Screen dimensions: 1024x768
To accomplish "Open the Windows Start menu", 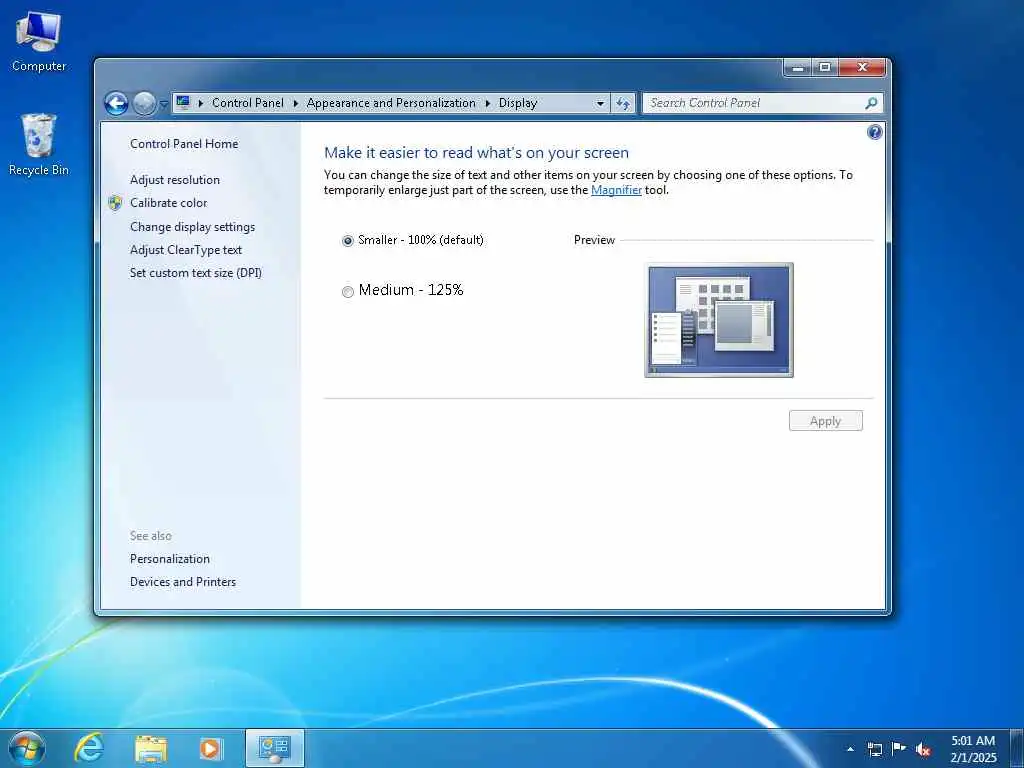I will pos(26,748).
